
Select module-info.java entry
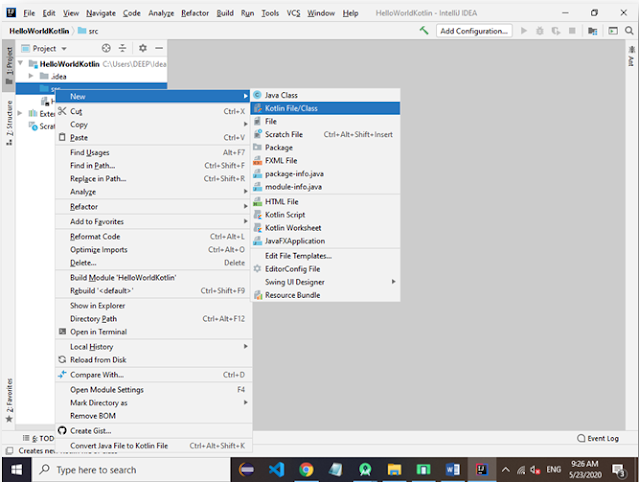(x=325, y=187)
